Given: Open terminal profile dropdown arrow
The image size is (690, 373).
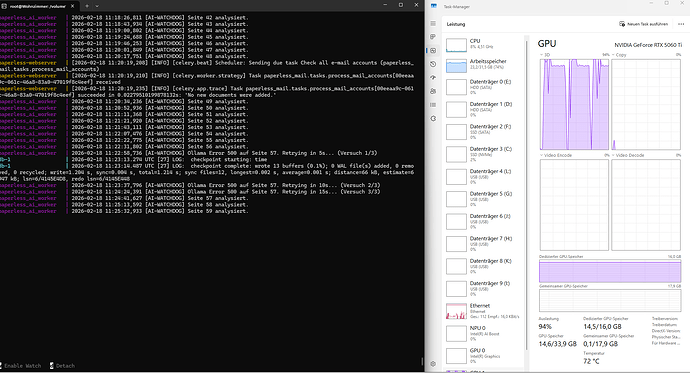Looking at the screenshot, I should click(97, 6).
